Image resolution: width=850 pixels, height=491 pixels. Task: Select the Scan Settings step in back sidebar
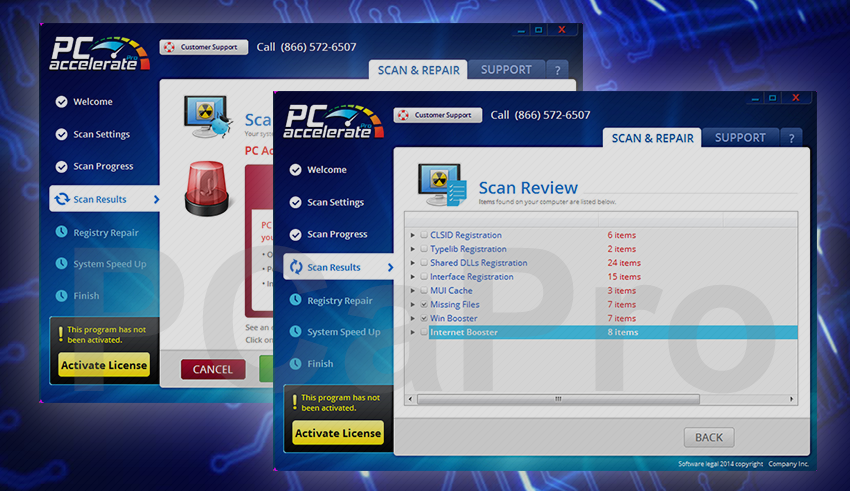pos(102,134)
